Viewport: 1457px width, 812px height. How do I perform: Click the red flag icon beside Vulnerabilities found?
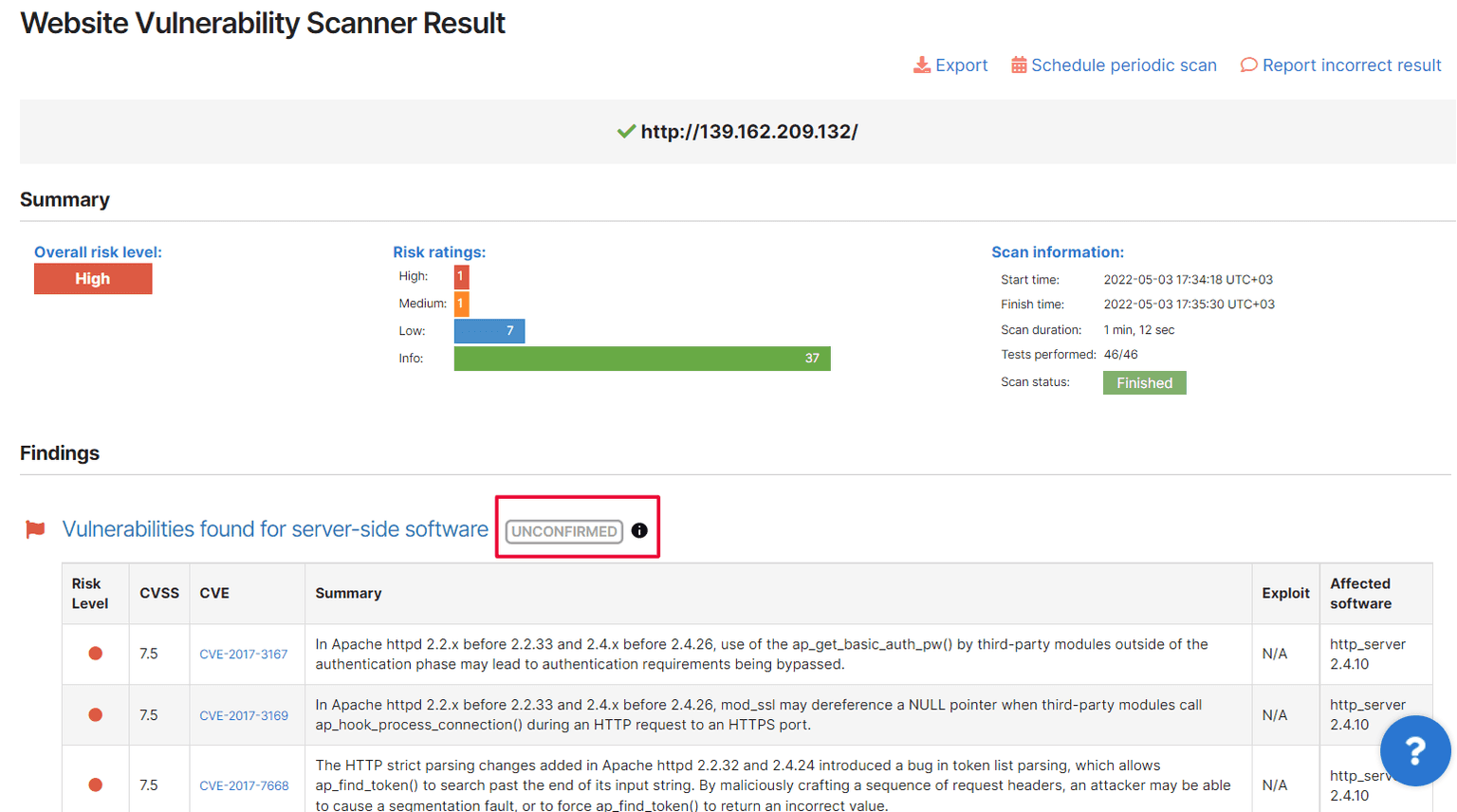34,529
